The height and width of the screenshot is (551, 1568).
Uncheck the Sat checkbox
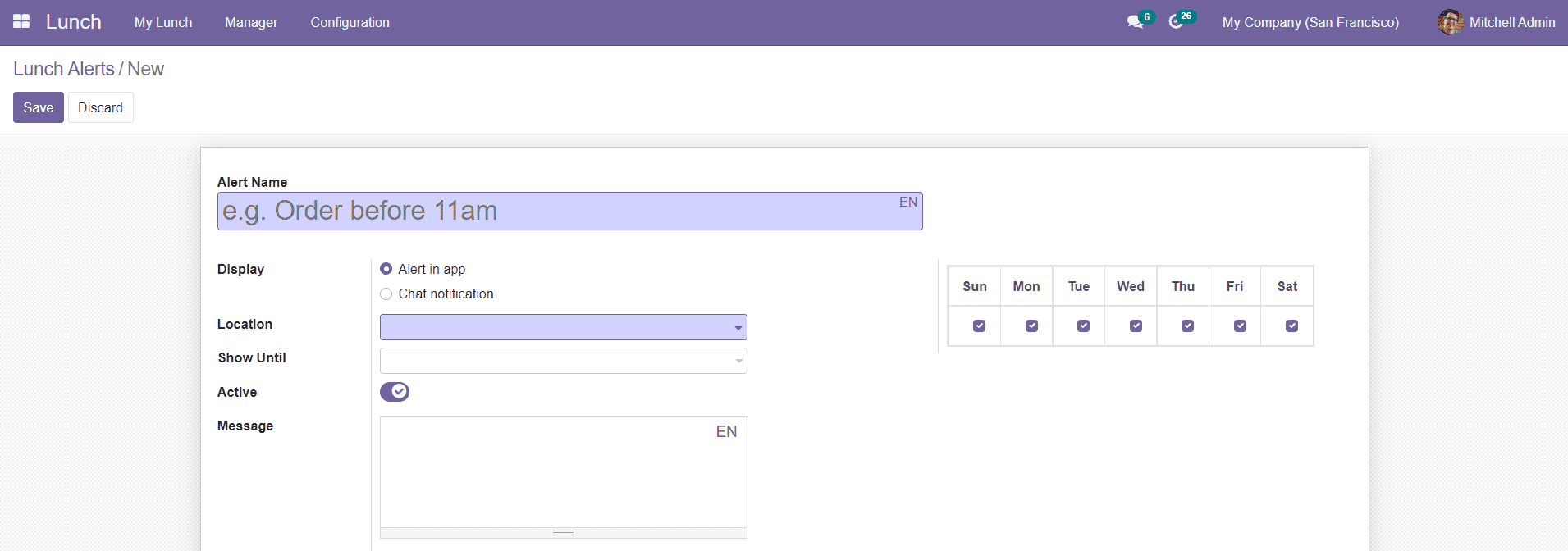pos(1291,326)
